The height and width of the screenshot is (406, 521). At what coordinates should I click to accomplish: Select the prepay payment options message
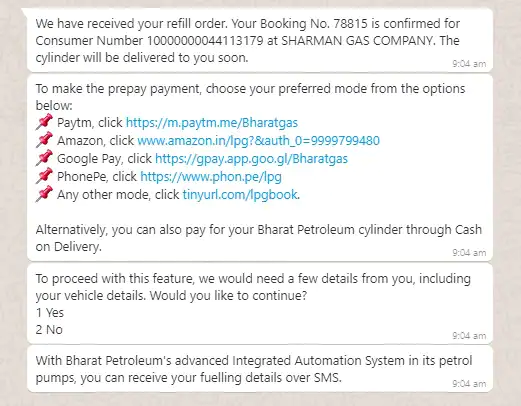point(260,168)
